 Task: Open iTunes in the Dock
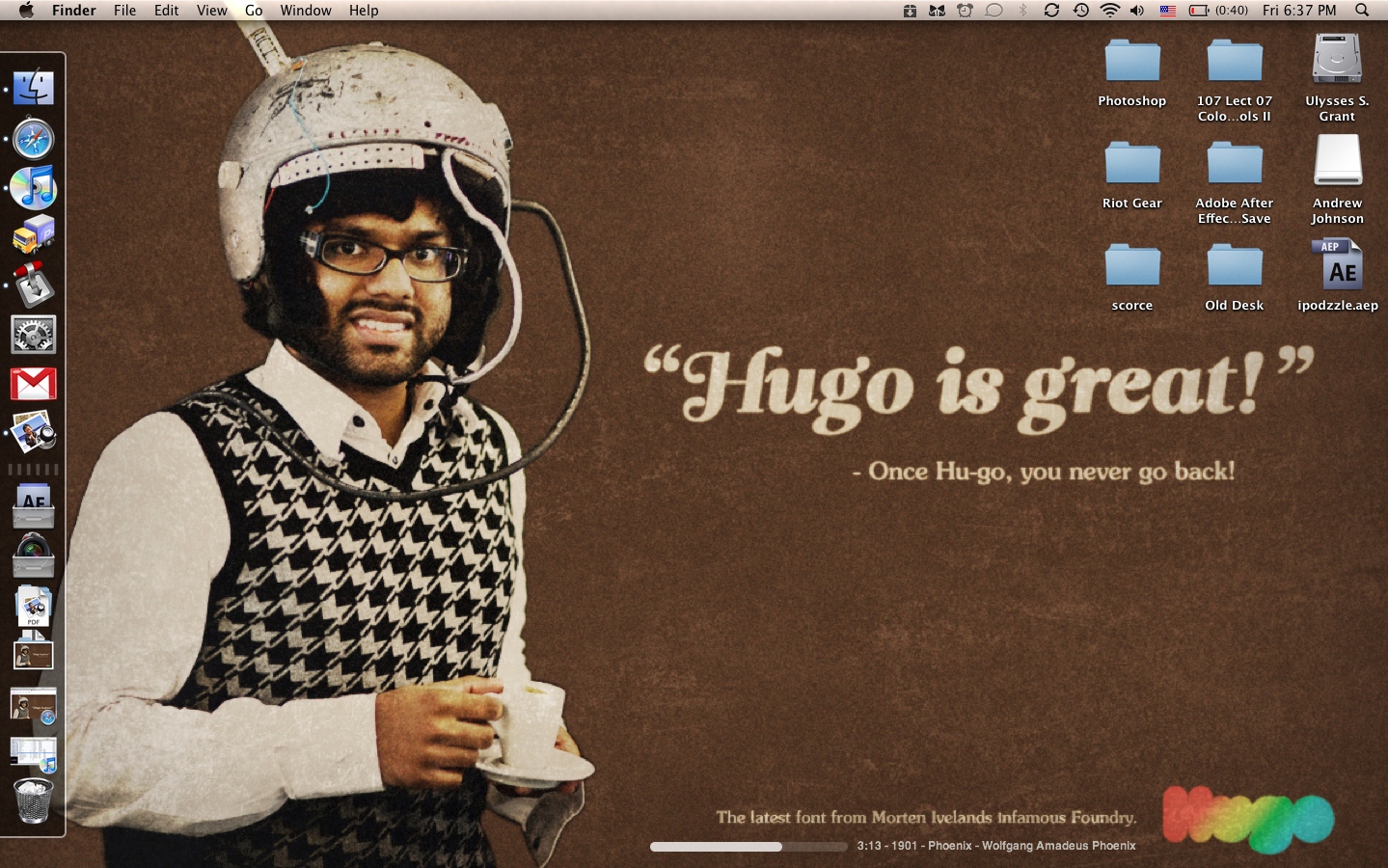tap(33, 188)
